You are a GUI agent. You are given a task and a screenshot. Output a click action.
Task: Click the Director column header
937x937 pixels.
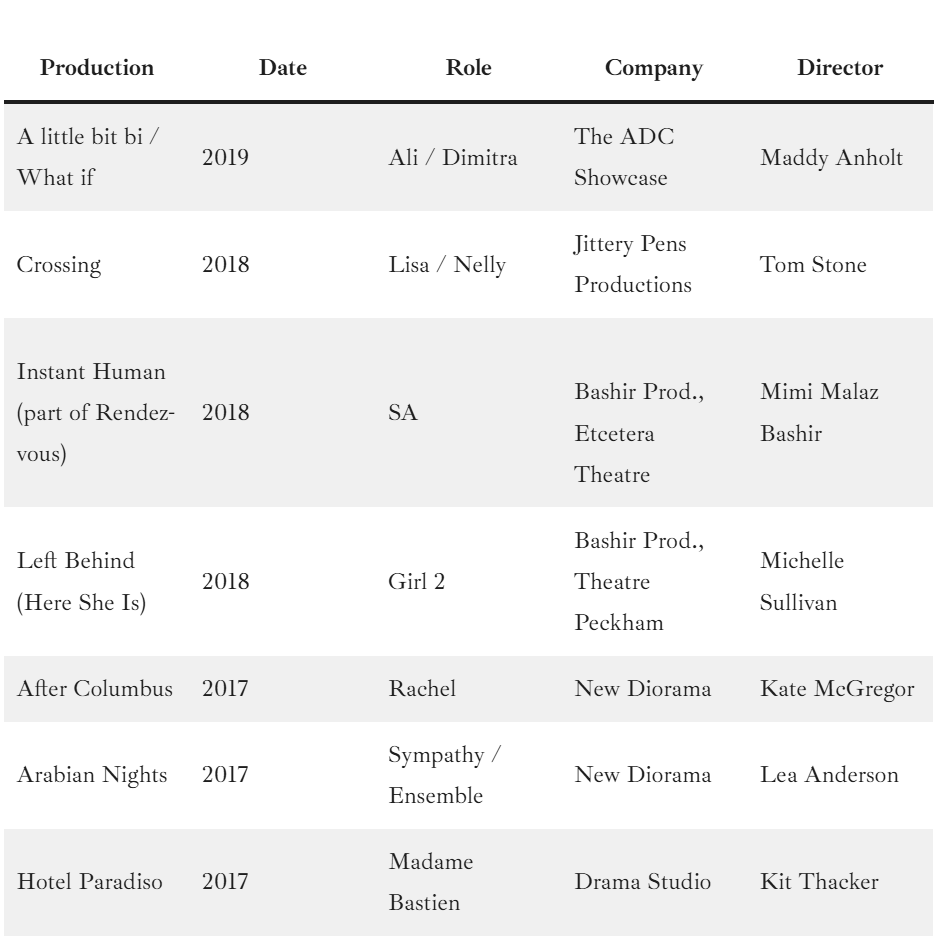[840, 69]
